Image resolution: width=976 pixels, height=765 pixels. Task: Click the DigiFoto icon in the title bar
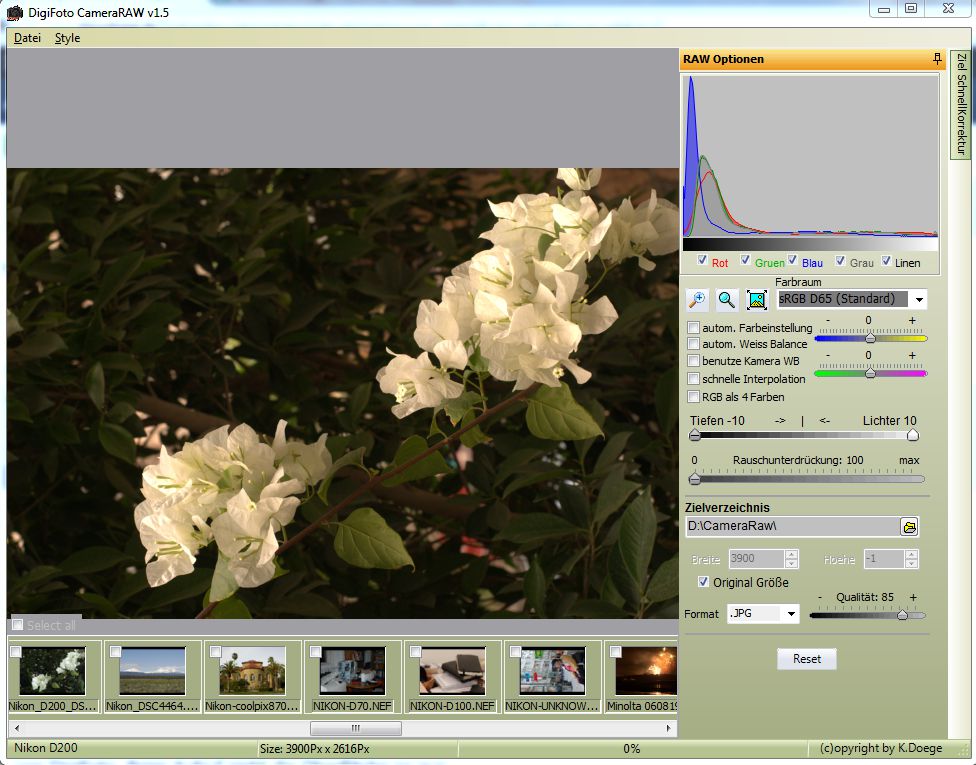(x=14, y=13)
